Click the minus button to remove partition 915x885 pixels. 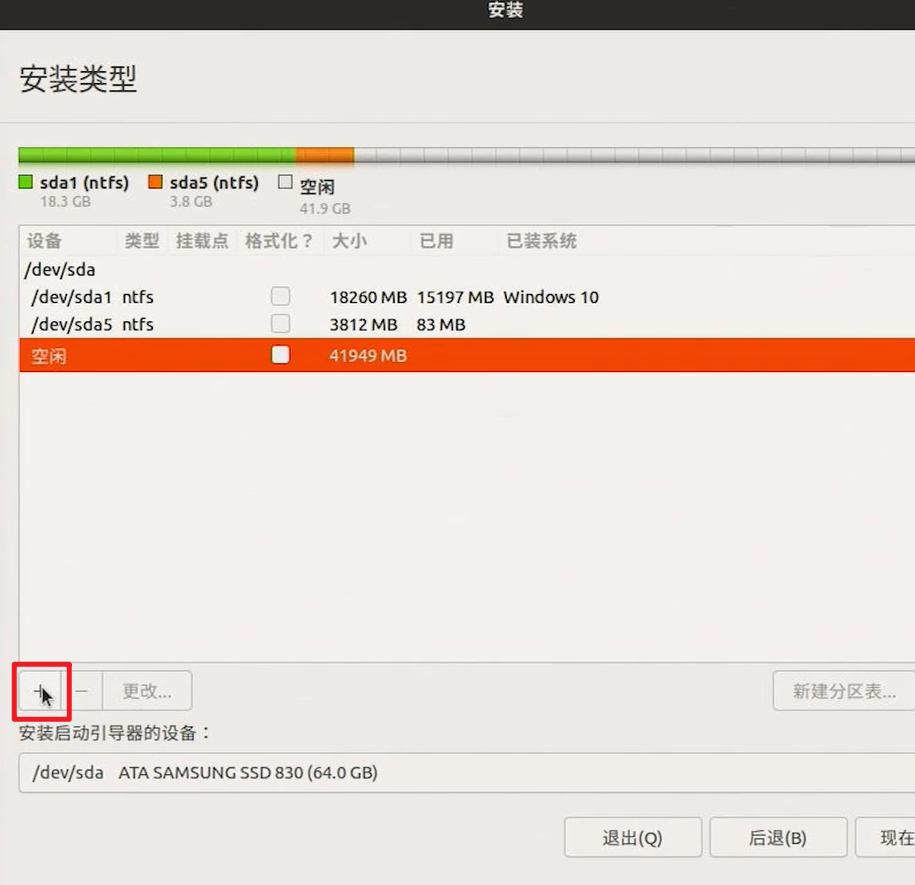82,691
